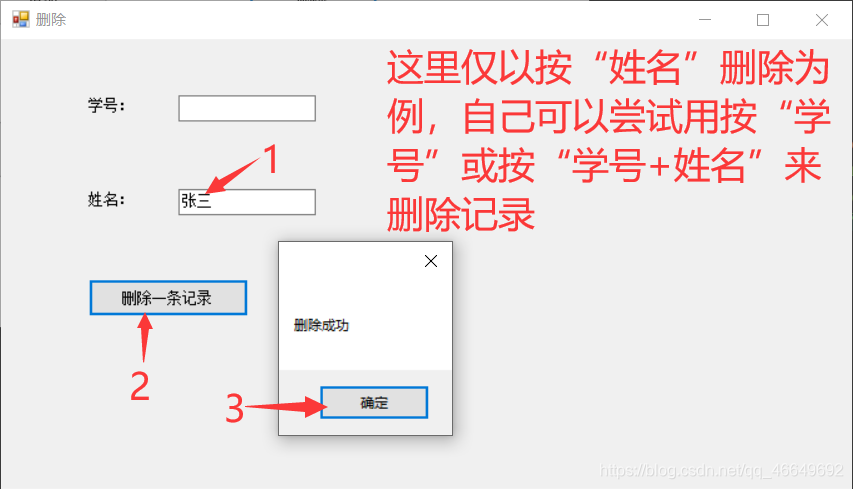The image size is (853, 489).
Task: Click the 姓名 field containing 张三
Action: coord(247,202)
